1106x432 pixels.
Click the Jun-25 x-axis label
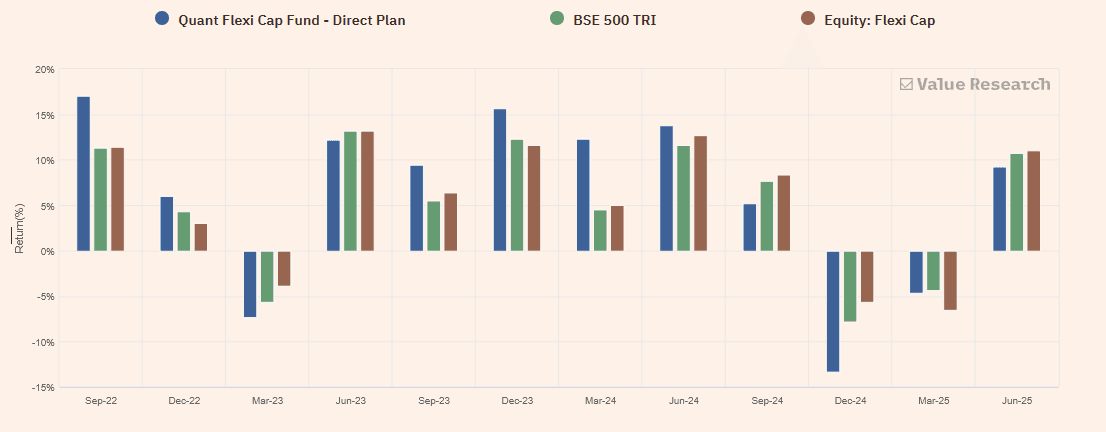[x=1016, y=400]
